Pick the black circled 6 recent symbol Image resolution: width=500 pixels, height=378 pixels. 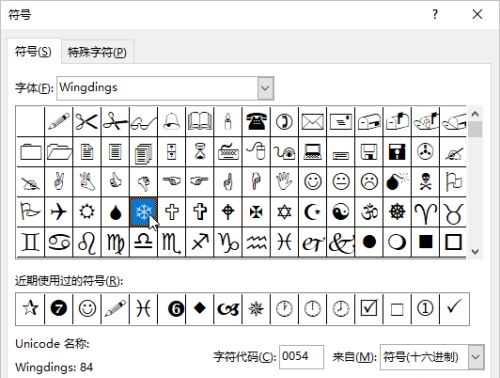pyautogui.click(x=176, y=308)
